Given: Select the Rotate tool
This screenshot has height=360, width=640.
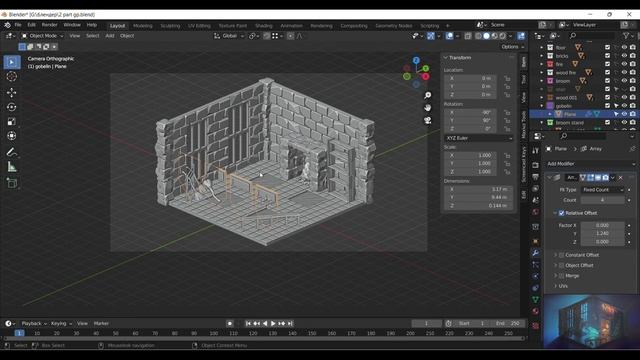Looking at the screenshot, I should tap(12, 107).
